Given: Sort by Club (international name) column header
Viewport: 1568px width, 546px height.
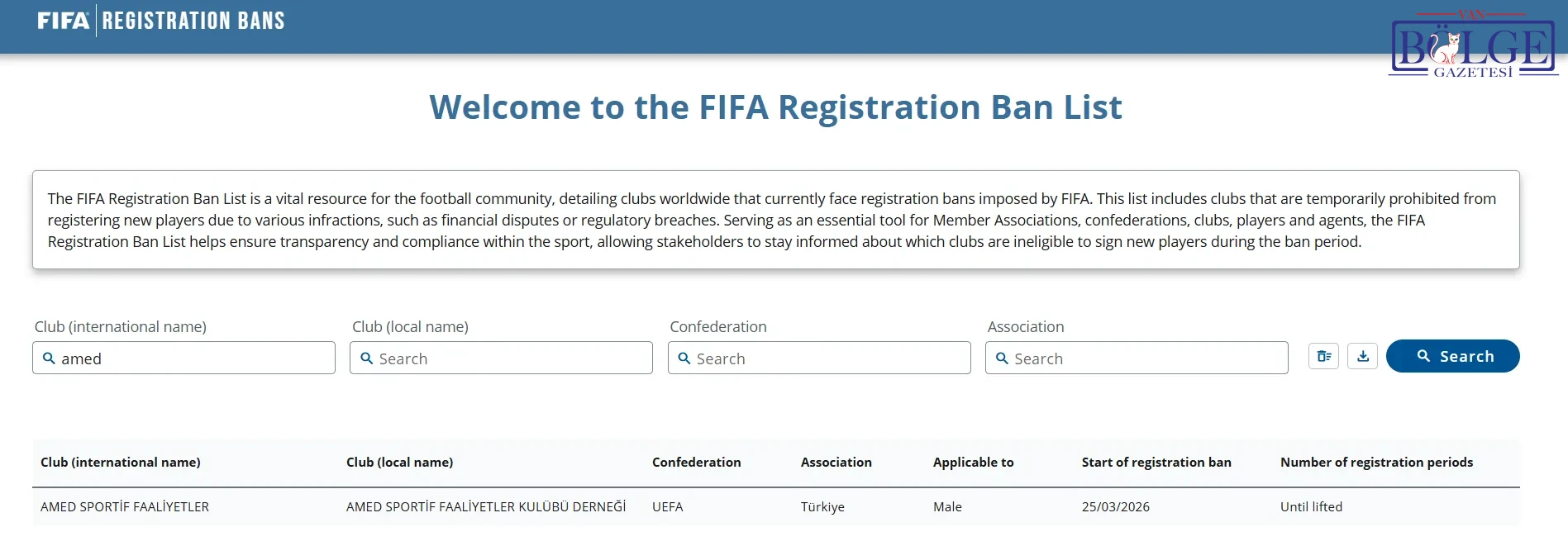Looking at the screenshot, I should pos(121,462).
